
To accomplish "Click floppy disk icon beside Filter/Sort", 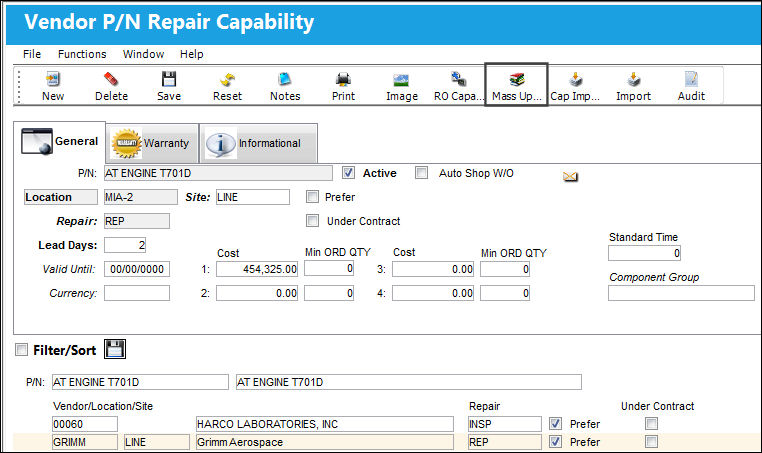I will (115, 349).
